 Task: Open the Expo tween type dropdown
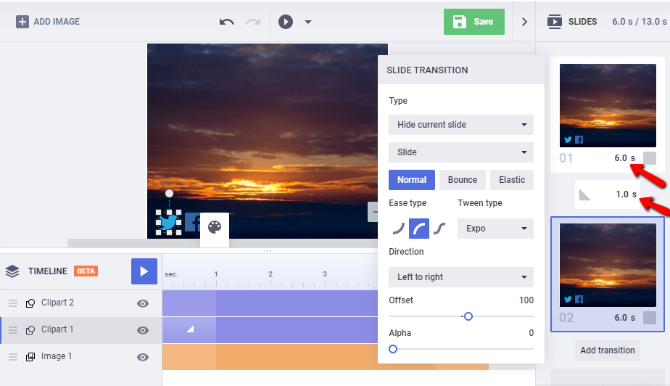pyautogui.click(x=496, y=228)
